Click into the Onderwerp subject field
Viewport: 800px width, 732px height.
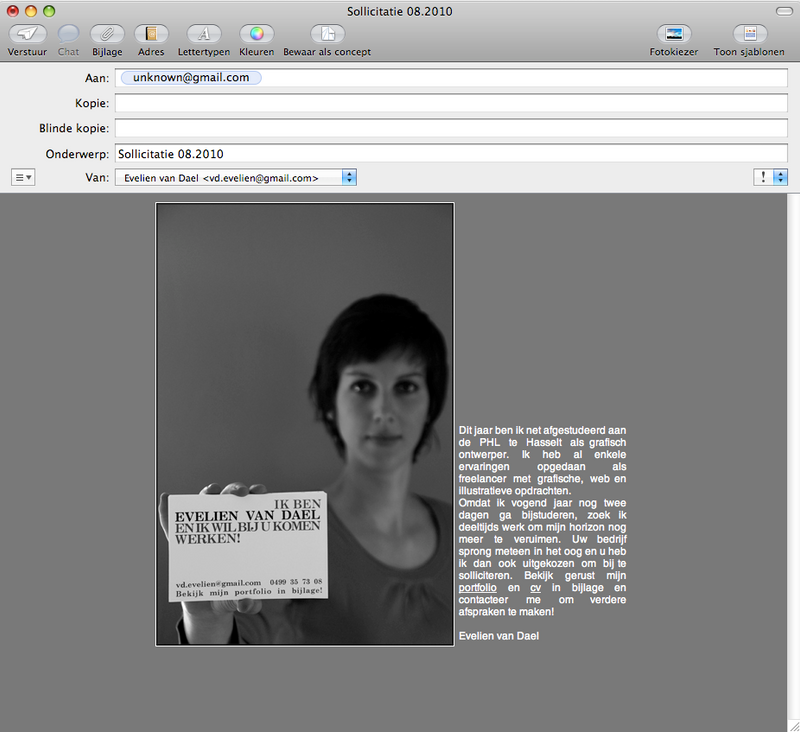coord(451,154)
